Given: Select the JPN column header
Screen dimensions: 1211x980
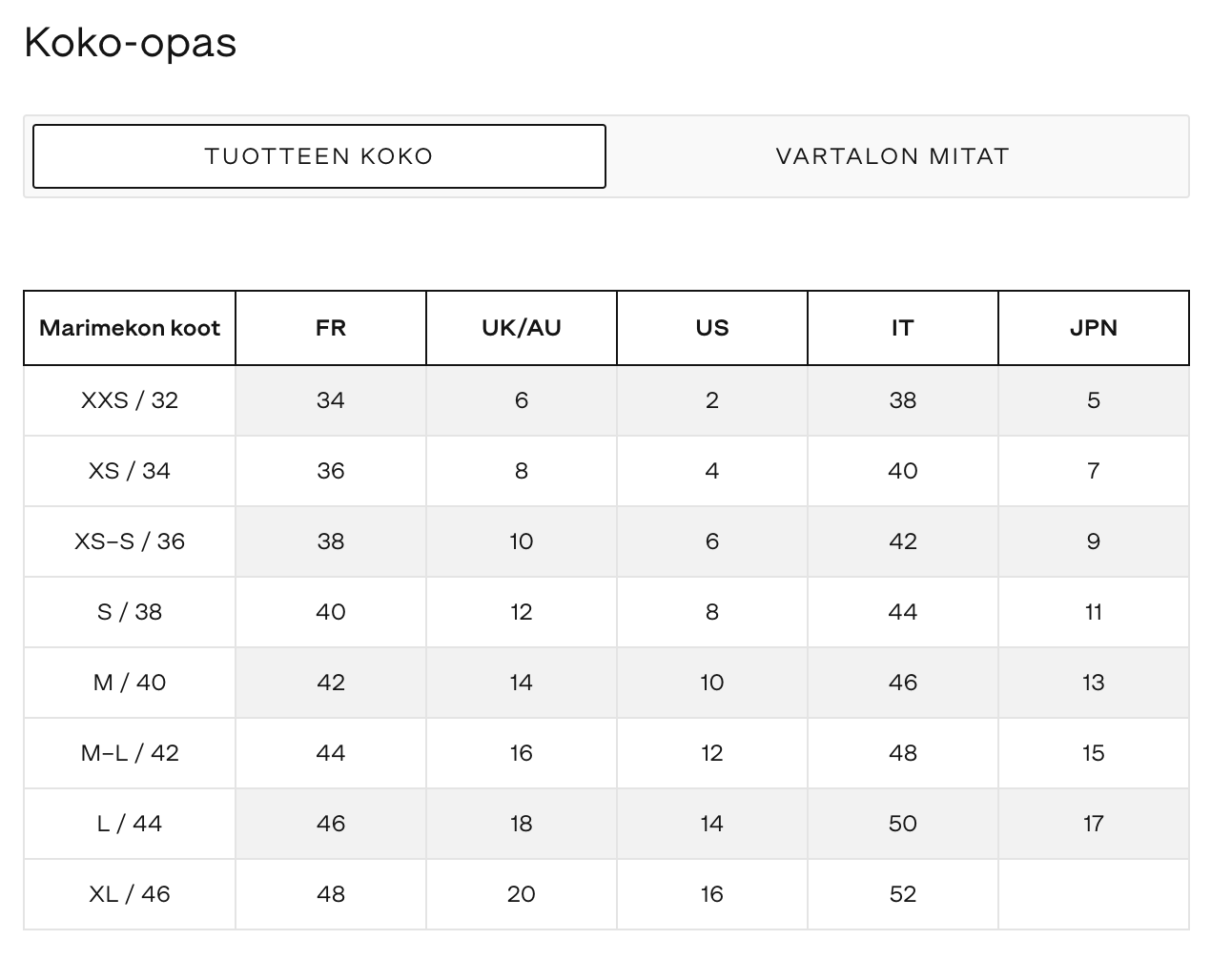Looking at the screenshot, I should point(1093,328).
